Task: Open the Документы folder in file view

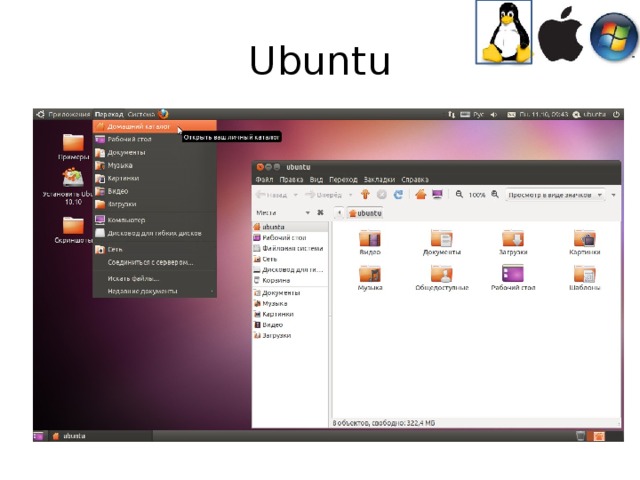Action: pyautogui.click(x=442, y=242)
